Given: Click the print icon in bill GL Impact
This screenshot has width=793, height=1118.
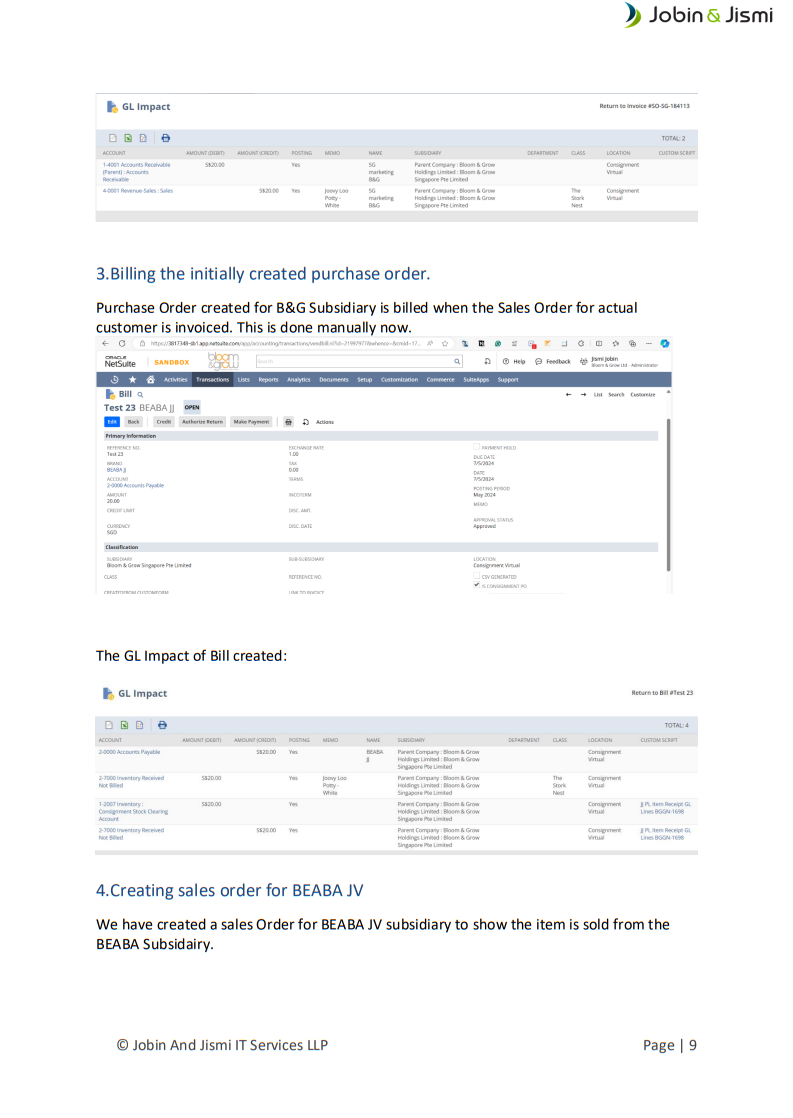Looking at the screenshot, I should pyautogui.click(x=163, y=725).
